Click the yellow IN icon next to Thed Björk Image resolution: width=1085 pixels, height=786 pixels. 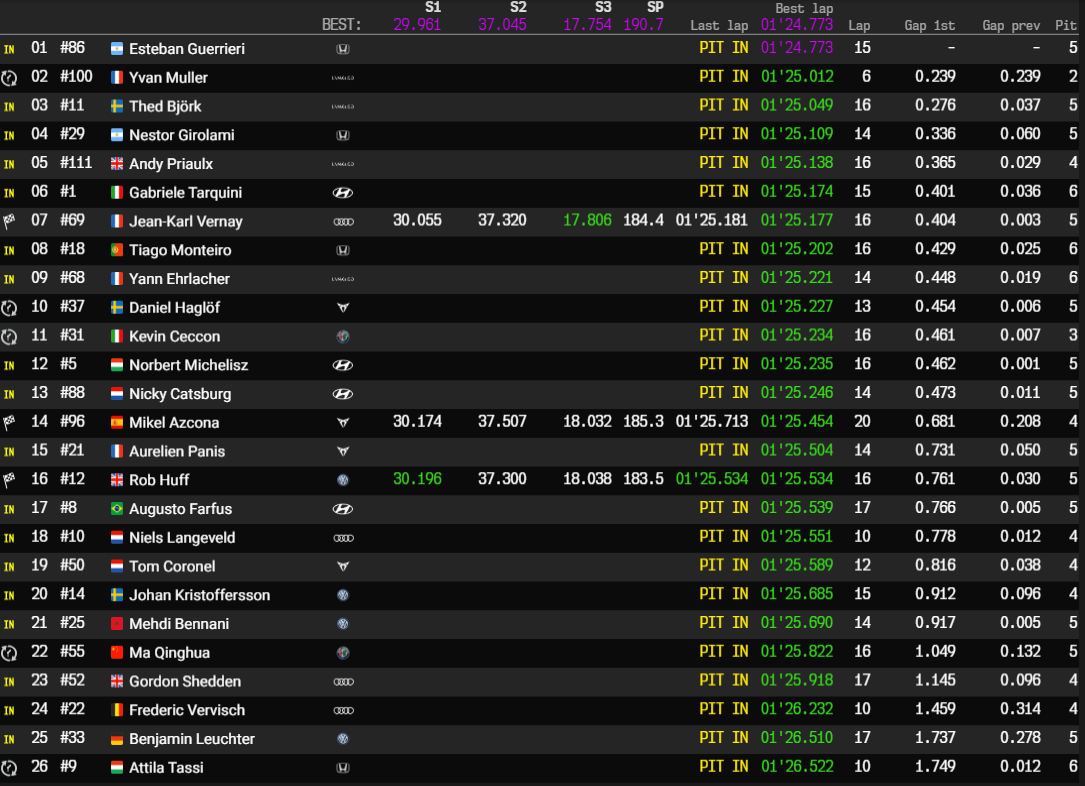pos(10,106)
